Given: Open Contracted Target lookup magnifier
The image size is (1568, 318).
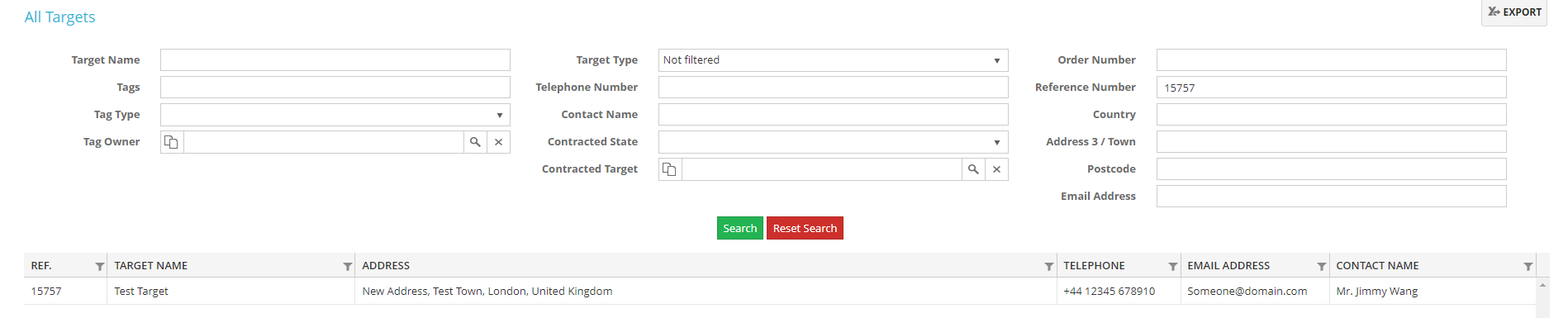Looking at the screenshot, I should coord(973,169).
